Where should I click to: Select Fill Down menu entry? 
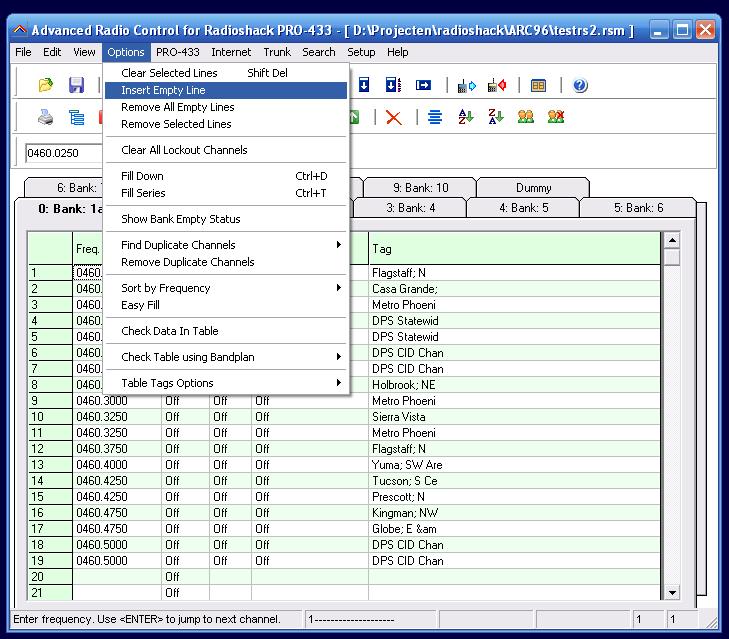tap(226, 176)
